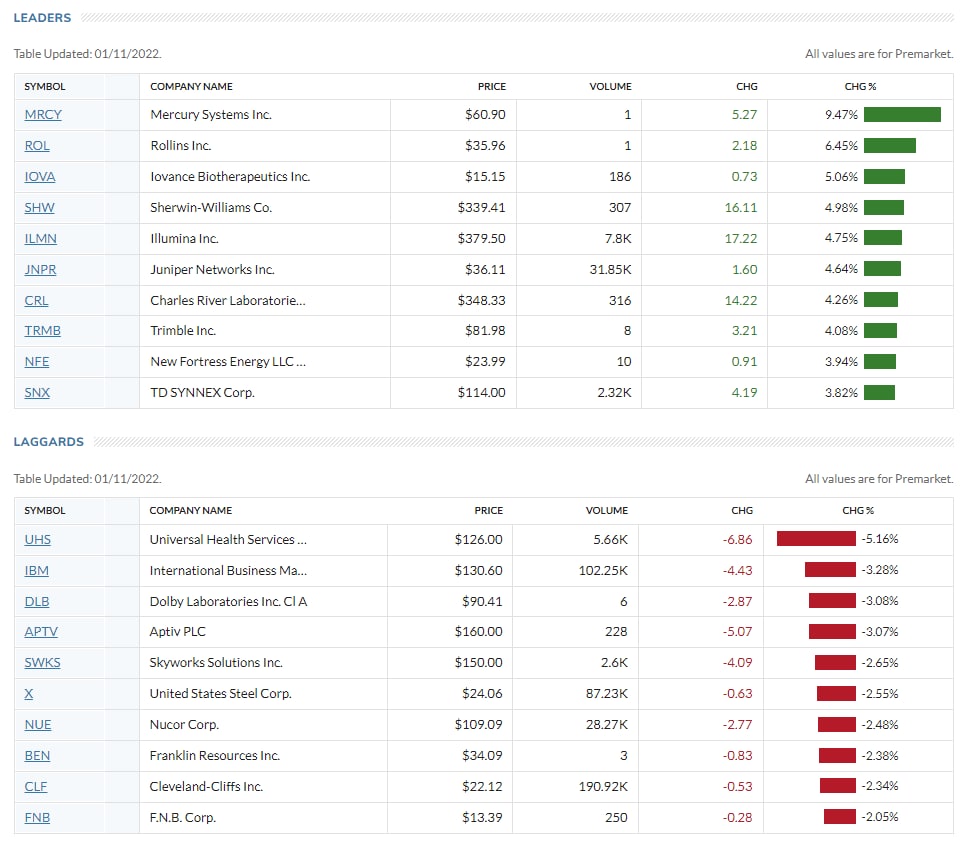Open the TRMB ticker link
Viewport: 967px width, 843px height.
pos(43,331)
